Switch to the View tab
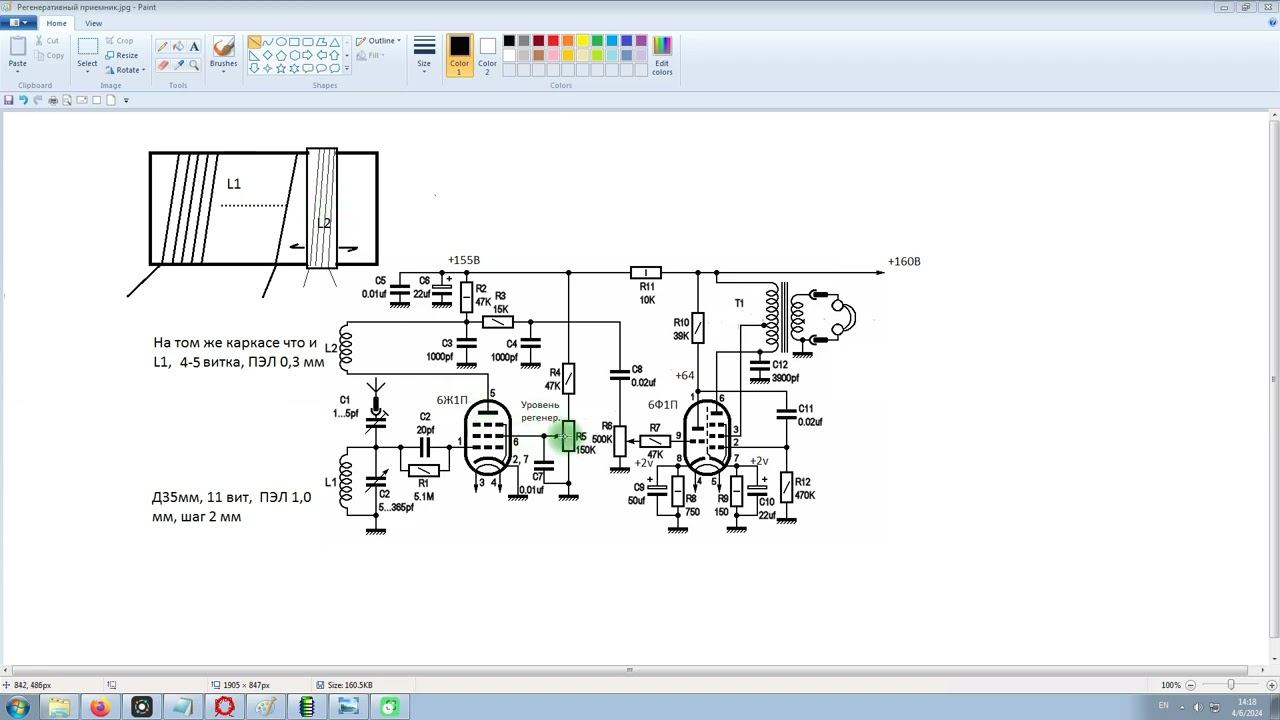Viewport: 1280px width, 720px height. 93,23
